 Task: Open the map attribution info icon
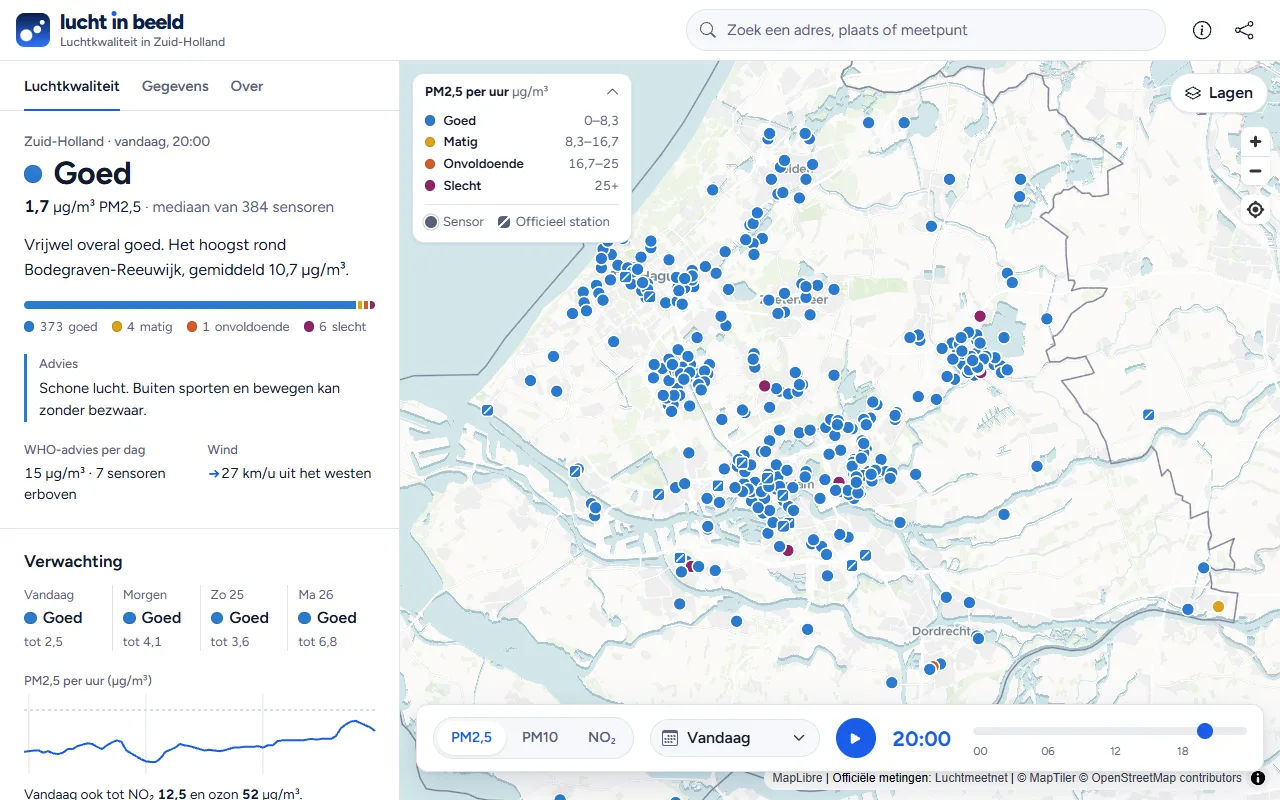pos(1259,777)
